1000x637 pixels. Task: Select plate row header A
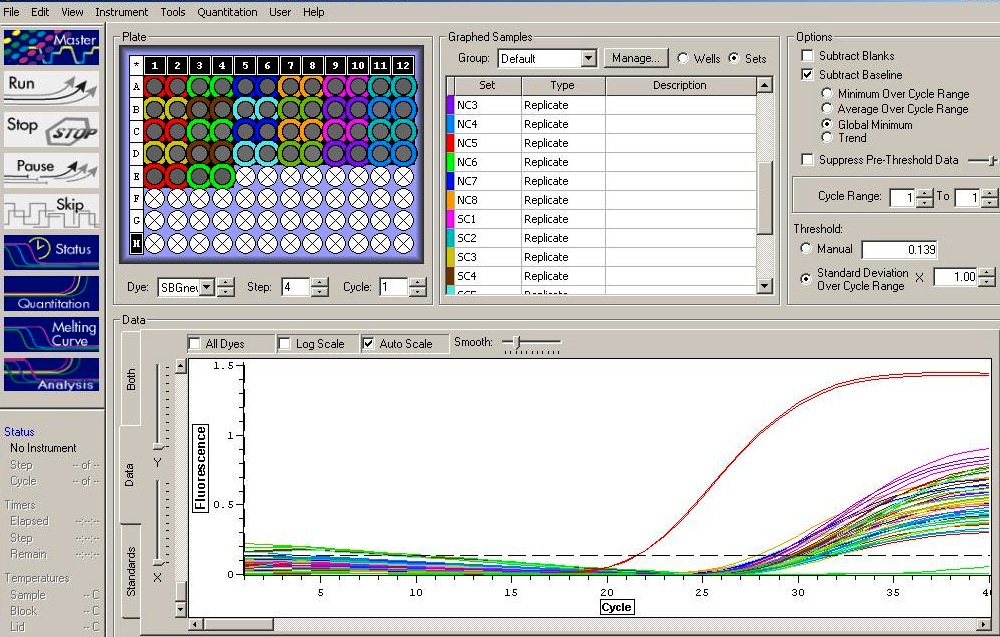(x=136, y=87)
